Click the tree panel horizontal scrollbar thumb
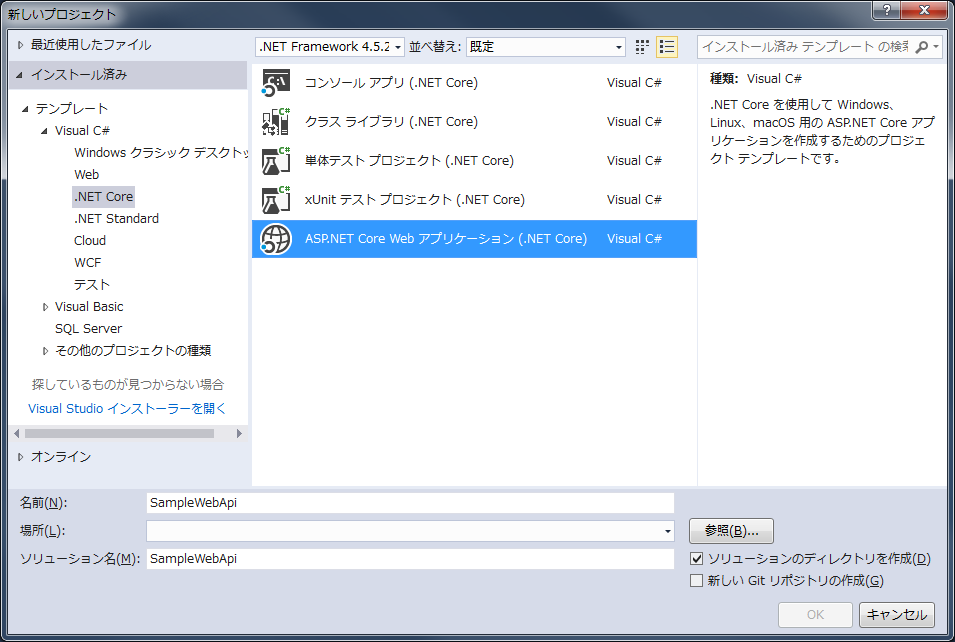The image size is (955, 642). (x=119, y=434)
